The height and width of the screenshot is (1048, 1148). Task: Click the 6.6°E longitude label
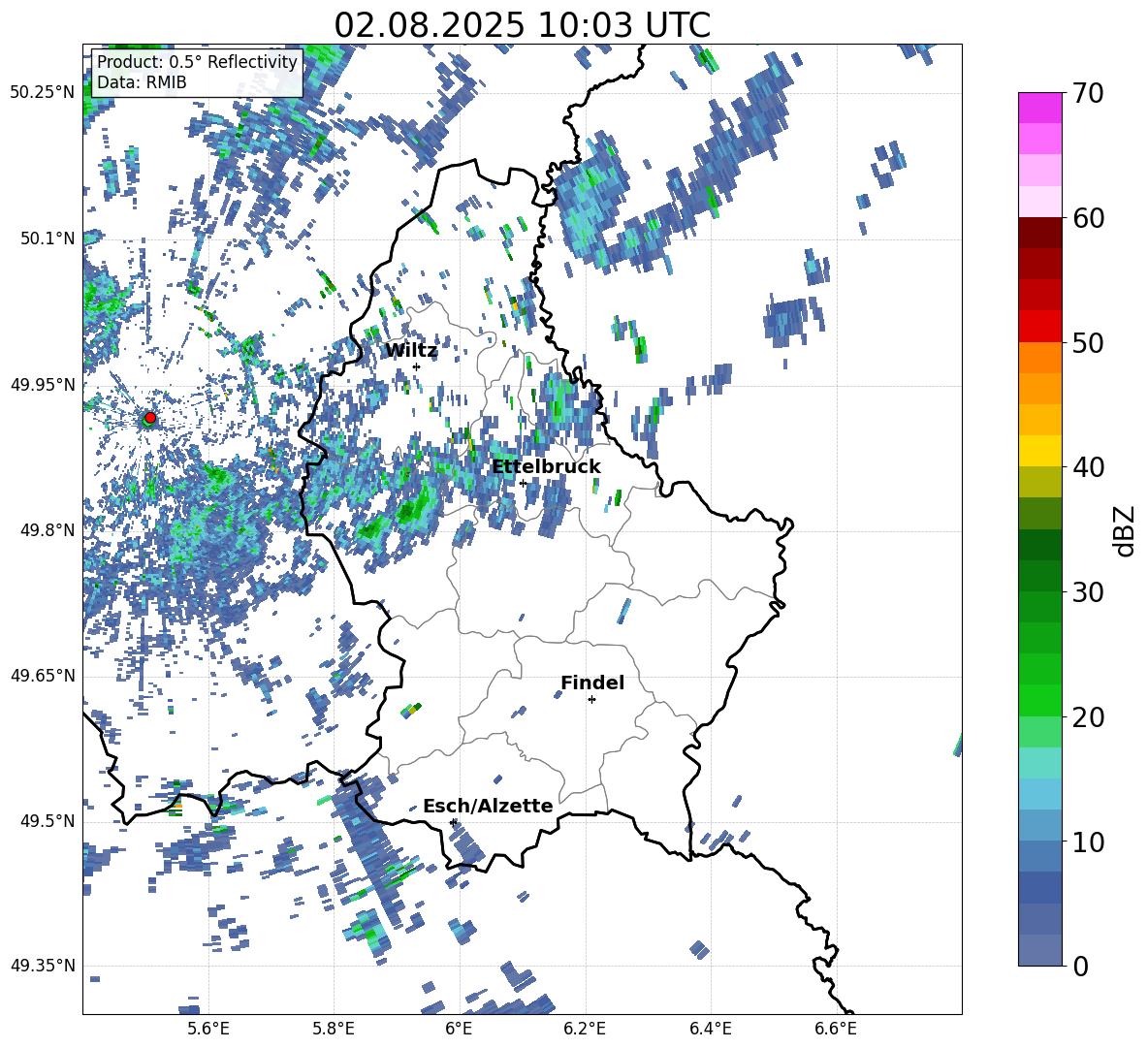[836, 1029]
